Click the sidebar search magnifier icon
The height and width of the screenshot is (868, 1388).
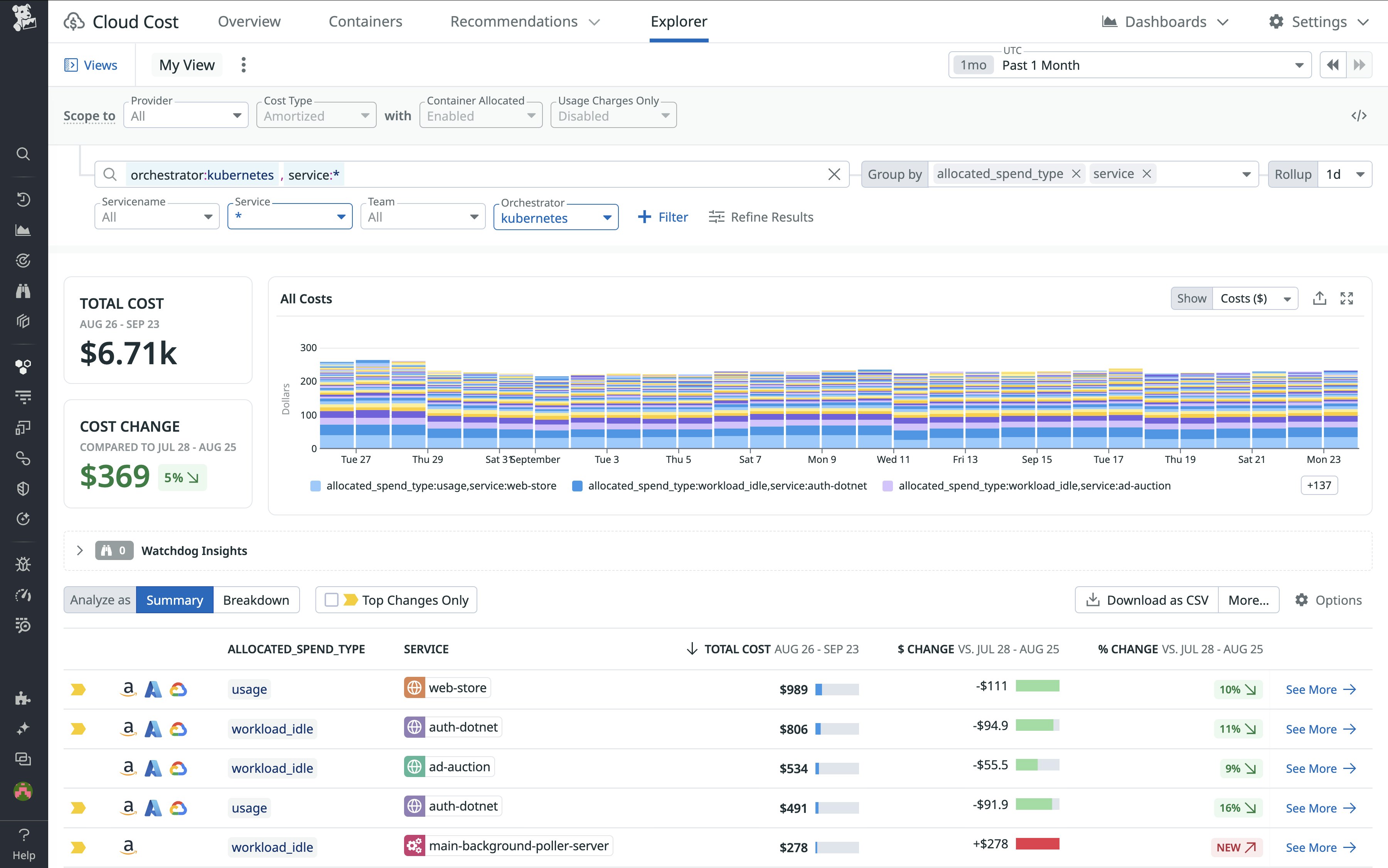point(23,154)
